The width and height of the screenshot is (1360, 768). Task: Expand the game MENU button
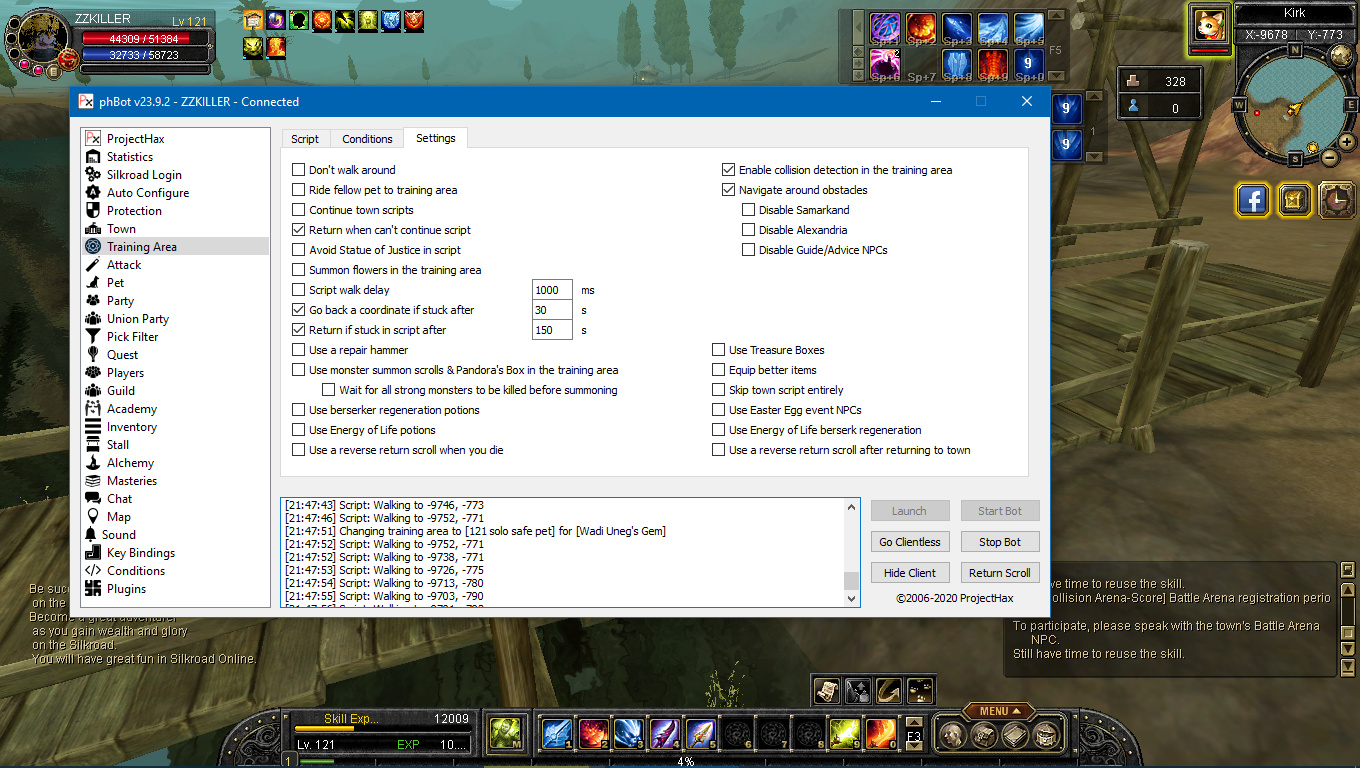[x=999, y=711]
